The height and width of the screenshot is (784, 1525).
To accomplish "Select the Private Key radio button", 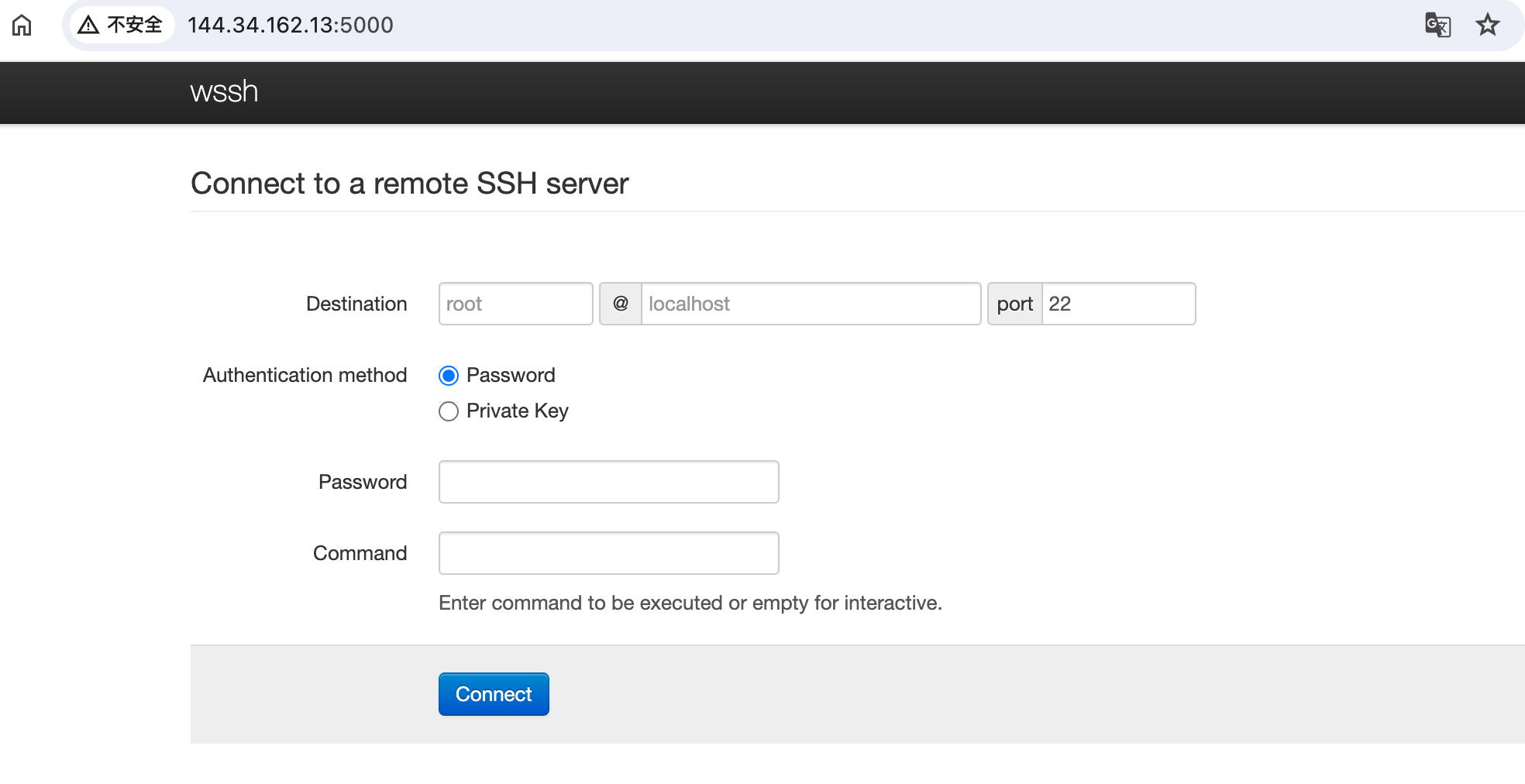I will pos(449,411).
